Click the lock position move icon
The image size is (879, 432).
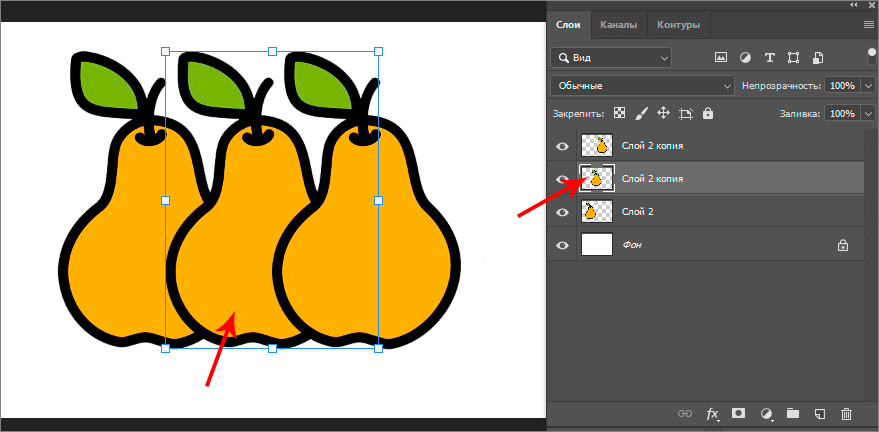[x=663, y=114]
